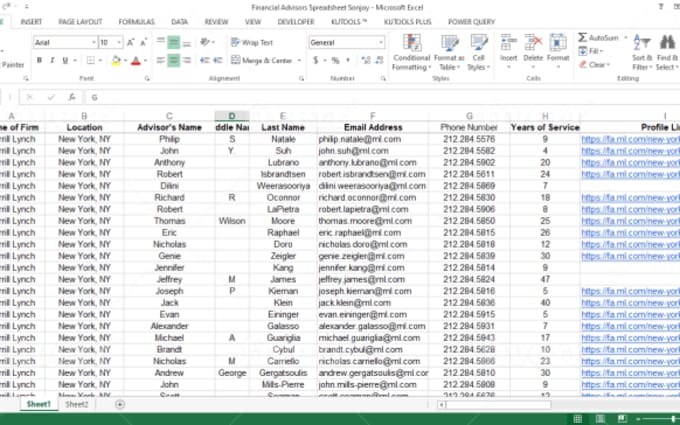Select column D header
Screen dimensions: 680x425
click(x=232, y=116)
